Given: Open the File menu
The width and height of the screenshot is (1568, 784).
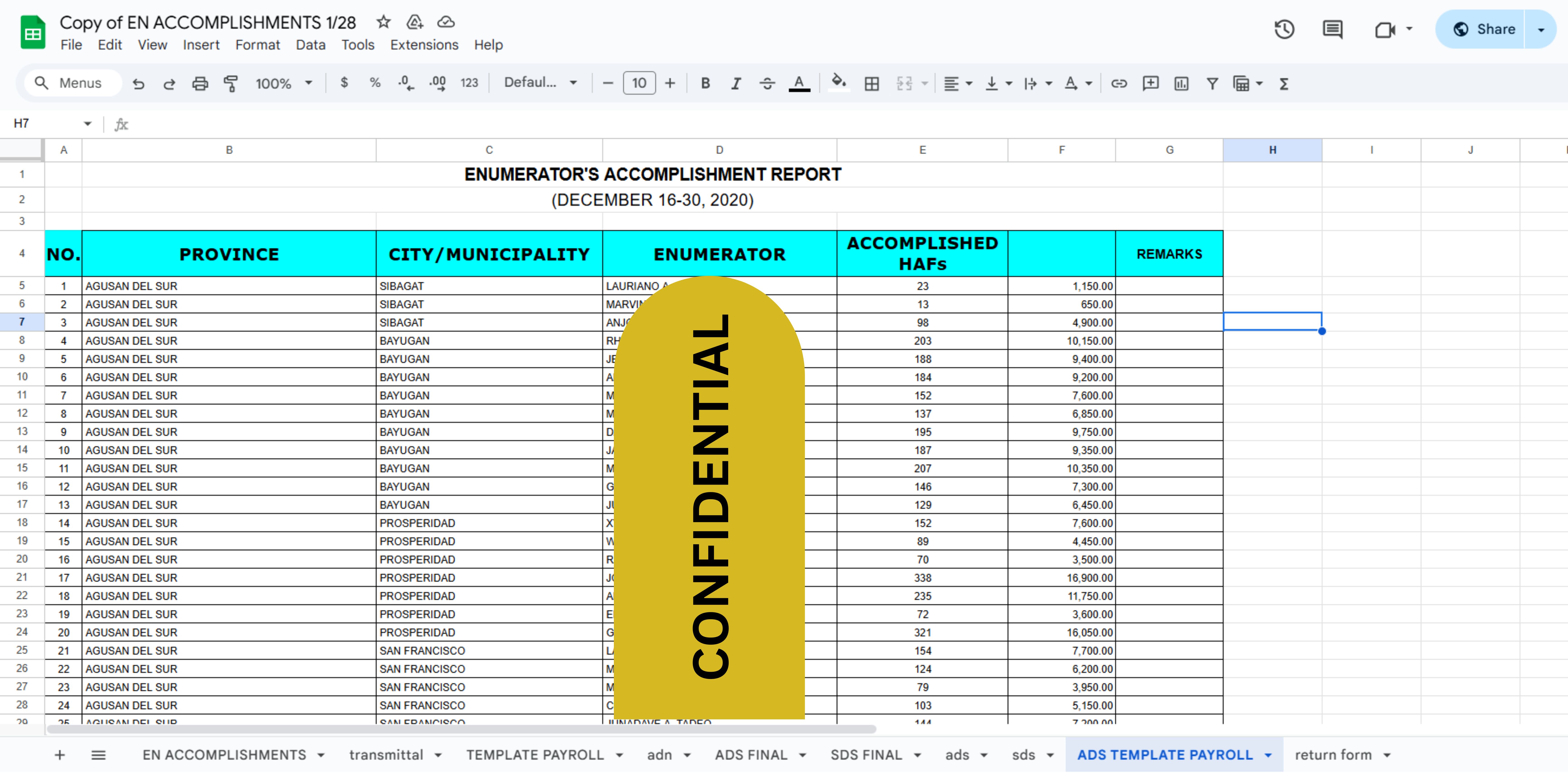Looking at the screenshot, I should pos(71,45).
